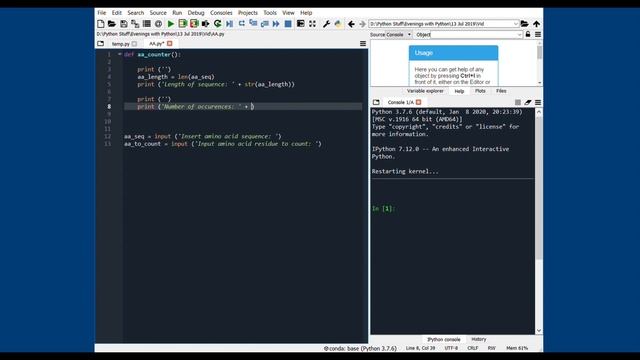Select the IPython console bottom tab
This screenshot has height=360, width=640.
[x=444, y=339]
